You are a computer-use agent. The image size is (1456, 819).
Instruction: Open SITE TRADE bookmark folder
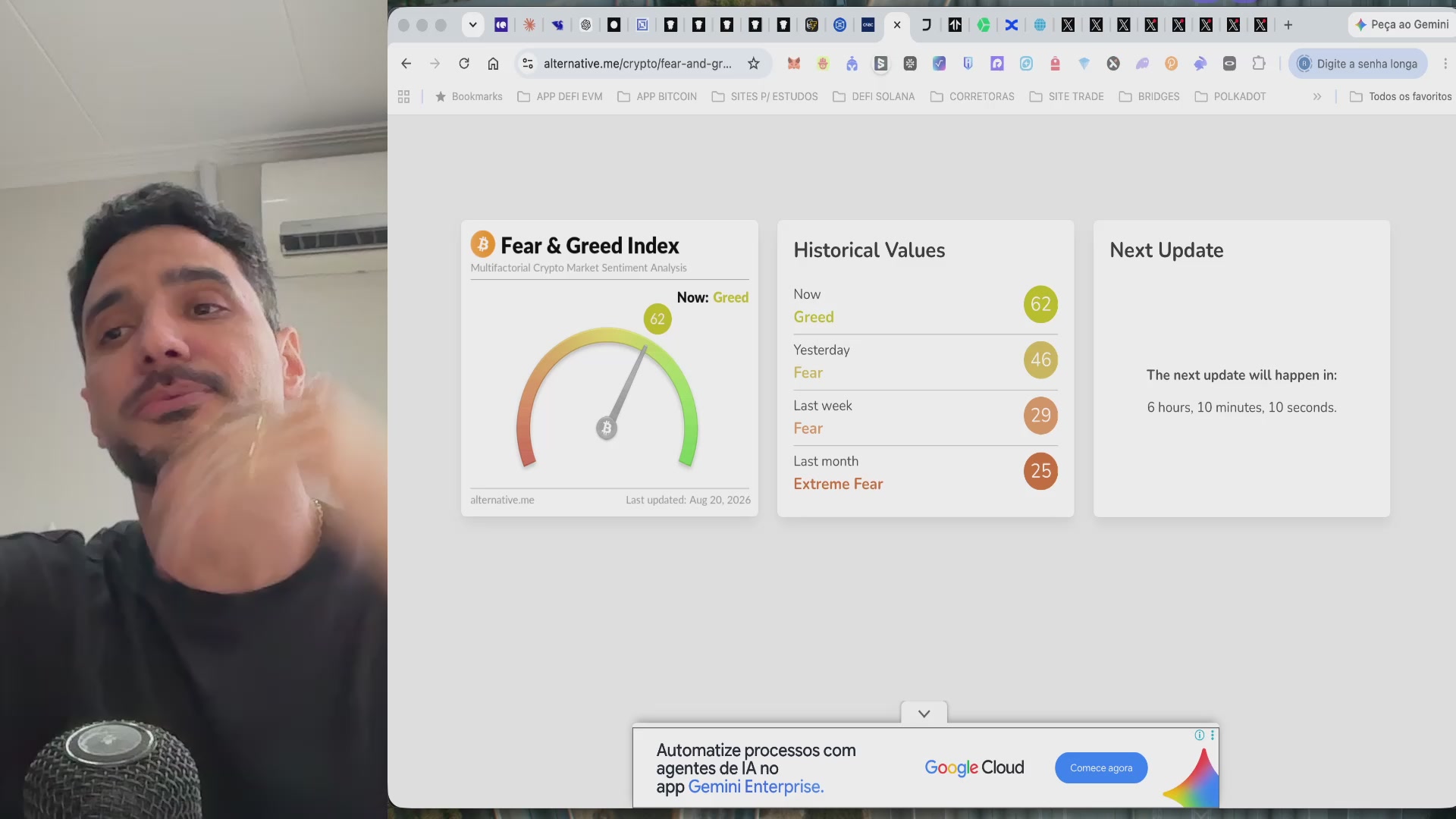tap(1066, 96)
